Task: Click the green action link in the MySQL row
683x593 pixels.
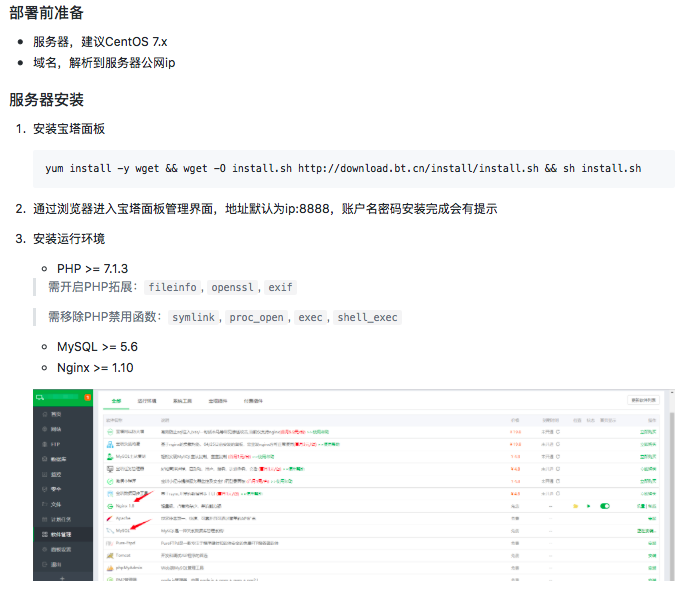Action: pyautogui.click(x=647, y=531)
